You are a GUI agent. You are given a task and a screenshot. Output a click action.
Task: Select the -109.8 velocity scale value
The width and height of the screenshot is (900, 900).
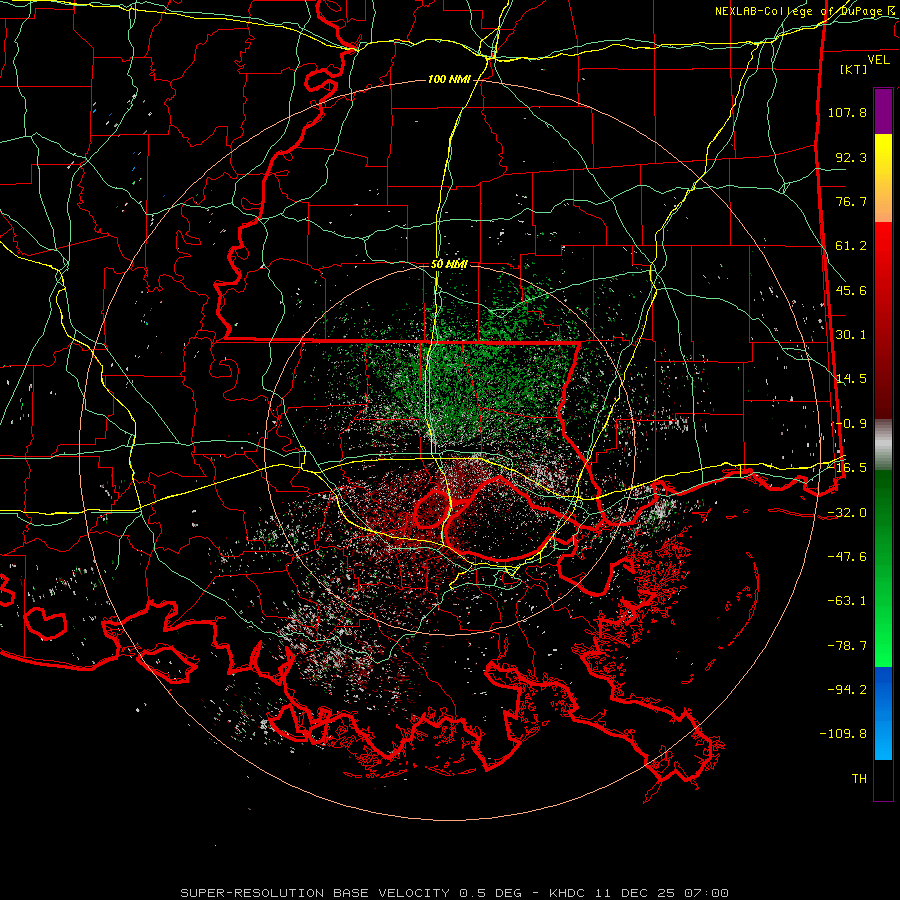(843, 734)
